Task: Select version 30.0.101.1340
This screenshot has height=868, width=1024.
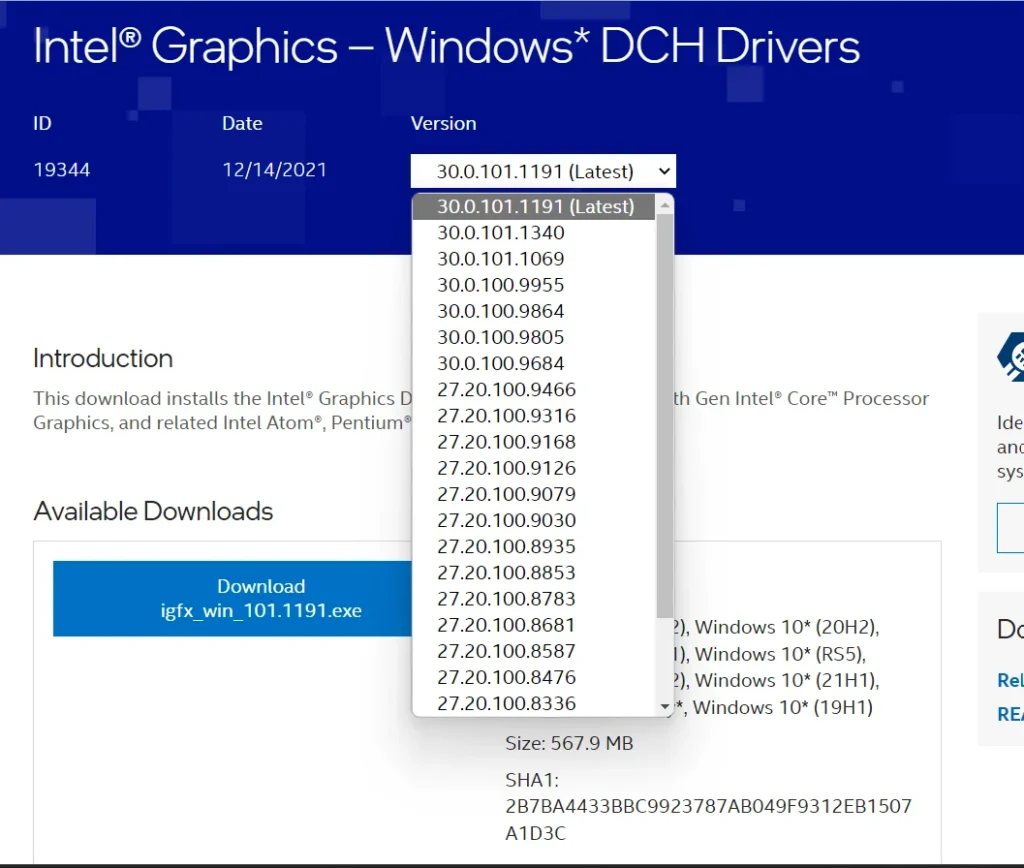Action: (534, 233)
